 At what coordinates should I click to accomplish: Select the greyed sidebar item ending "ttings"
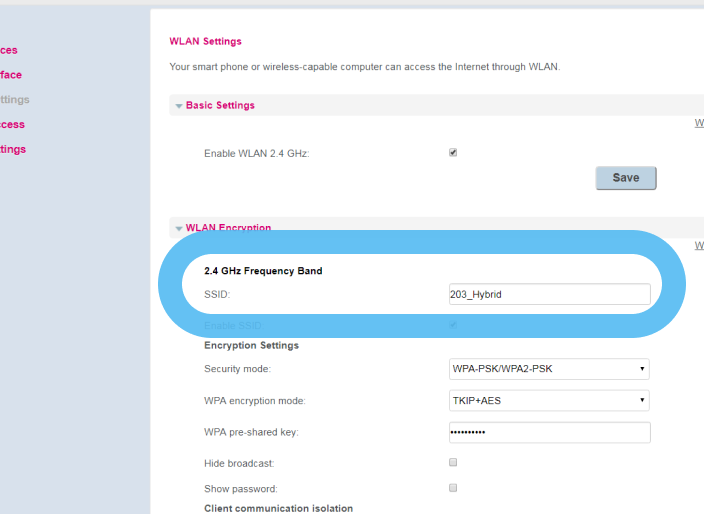pyautogui.click(x=14, y=100)
